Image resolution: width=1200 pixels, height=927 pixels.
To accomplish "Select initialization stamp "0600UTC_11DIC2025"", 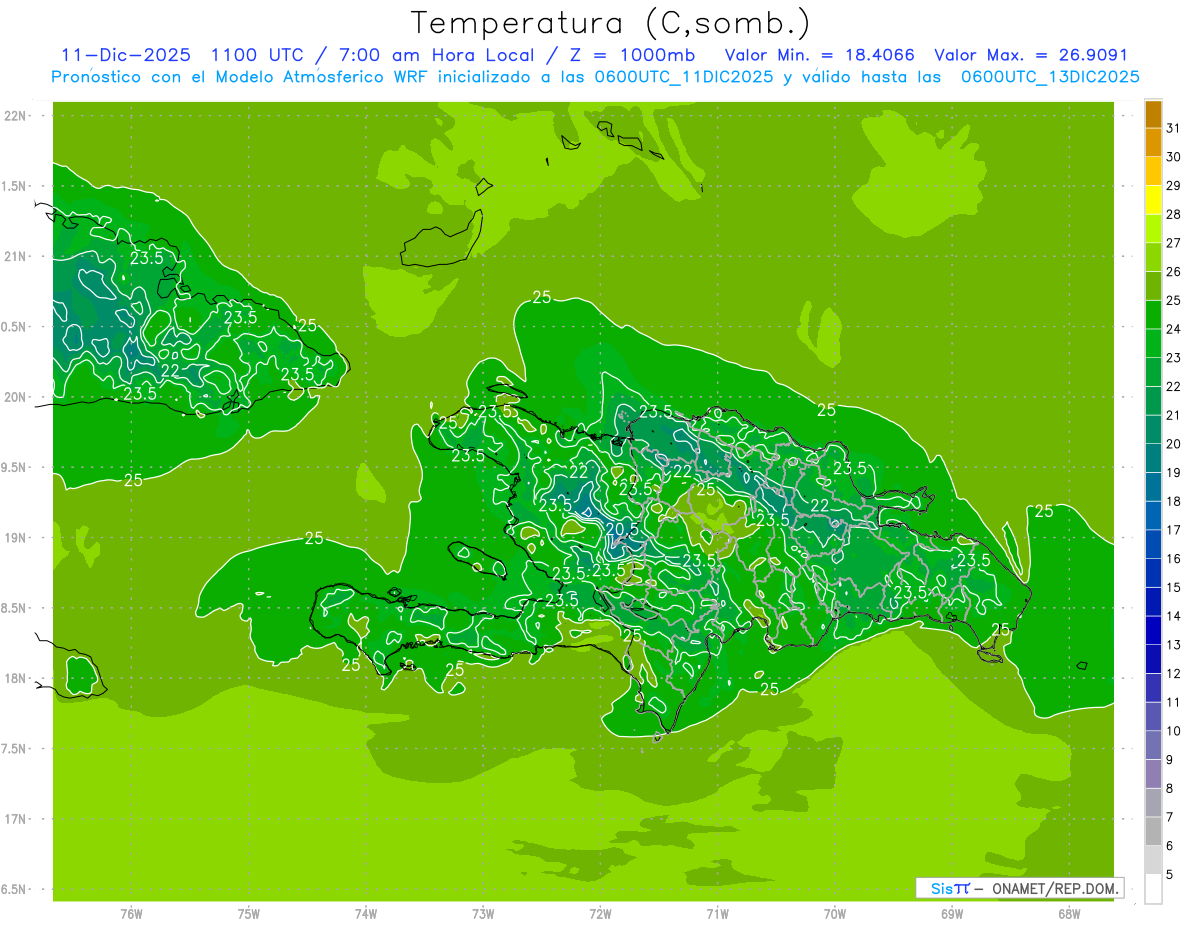I will tap(681, 77).
